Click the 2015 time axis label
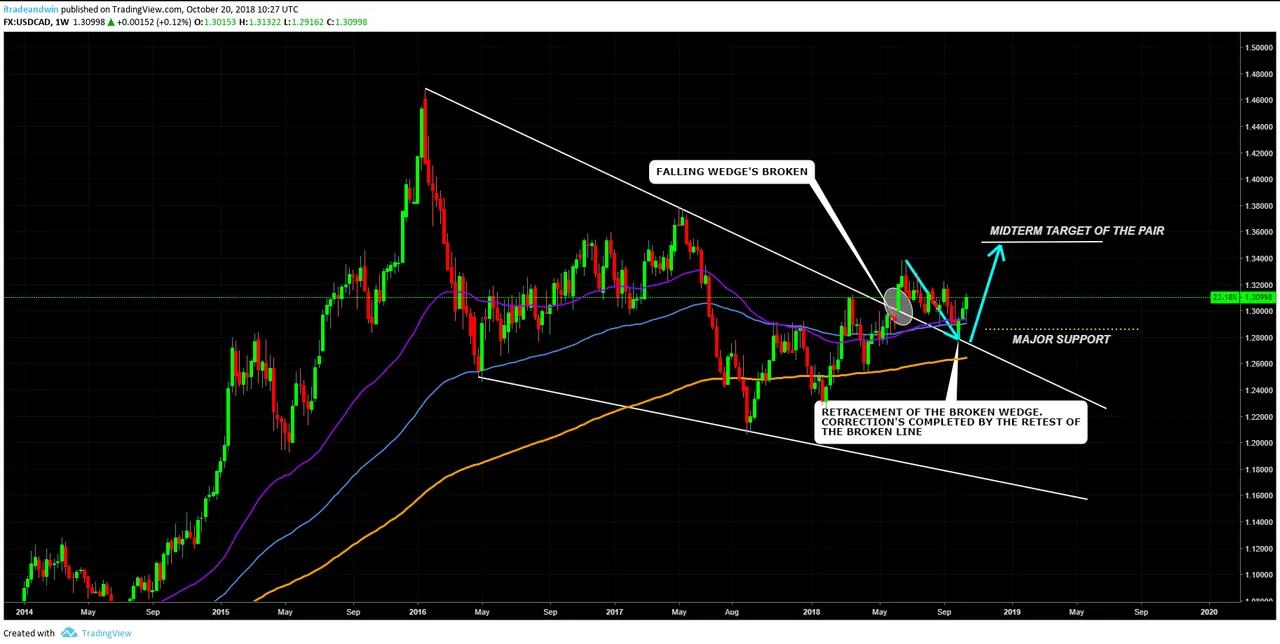Screen dimensions: 1280x644 220,612
